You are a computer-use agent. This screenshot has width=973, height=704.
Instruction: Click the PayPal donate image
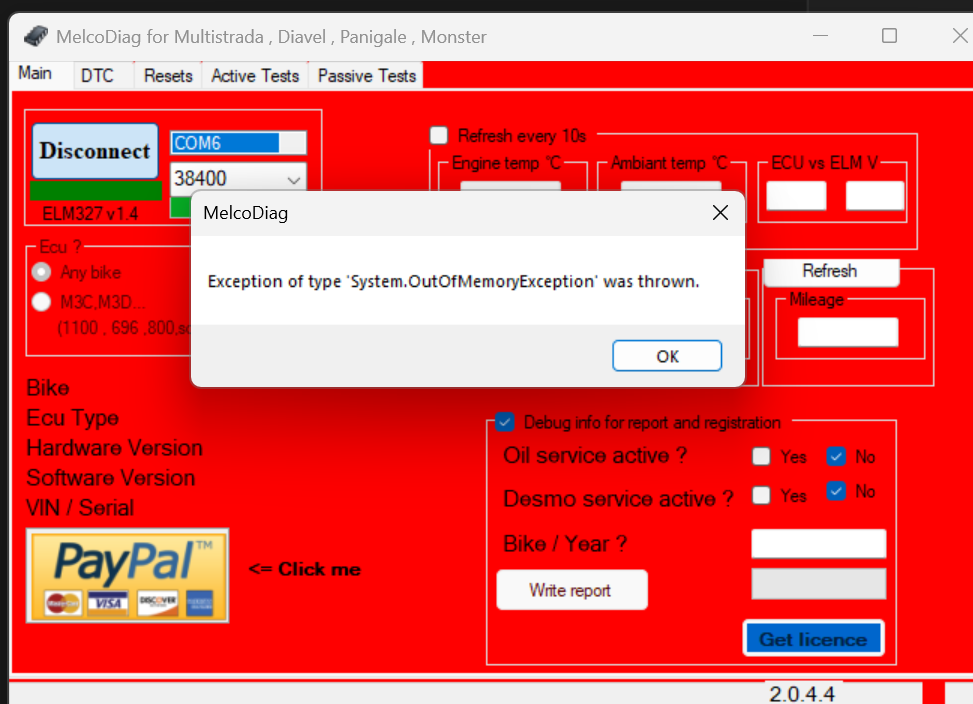coord(127,575)
